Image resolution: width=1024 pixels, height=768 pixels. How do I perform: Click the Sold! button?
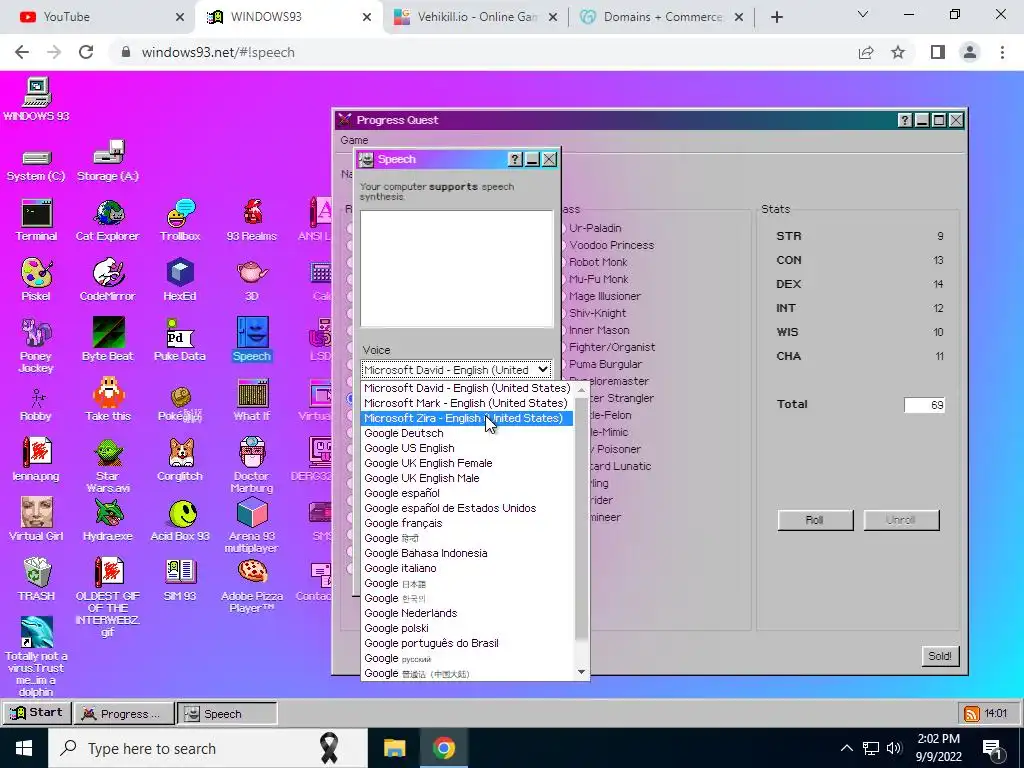coord(940,656)
